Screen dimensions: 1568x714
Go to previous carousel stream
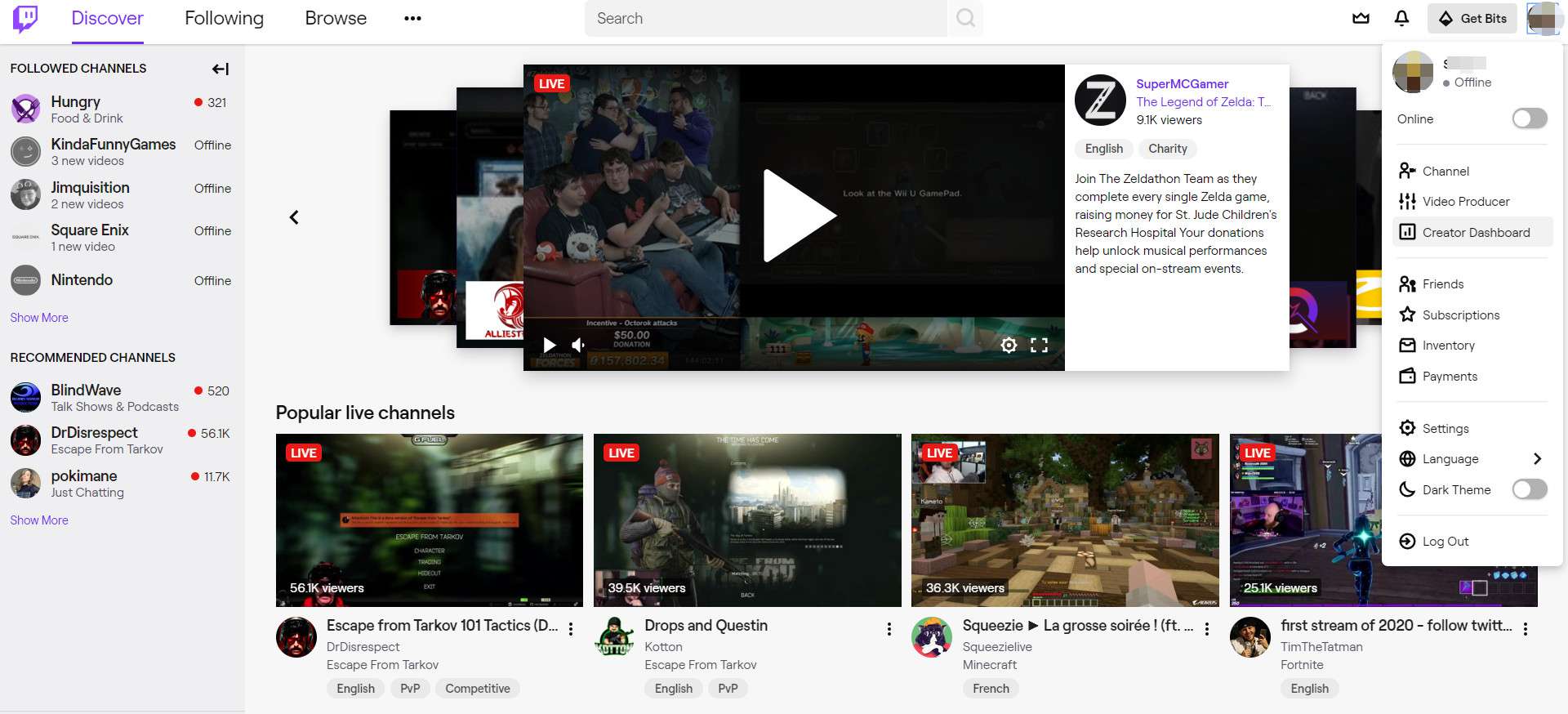click(x=294, y=217)
